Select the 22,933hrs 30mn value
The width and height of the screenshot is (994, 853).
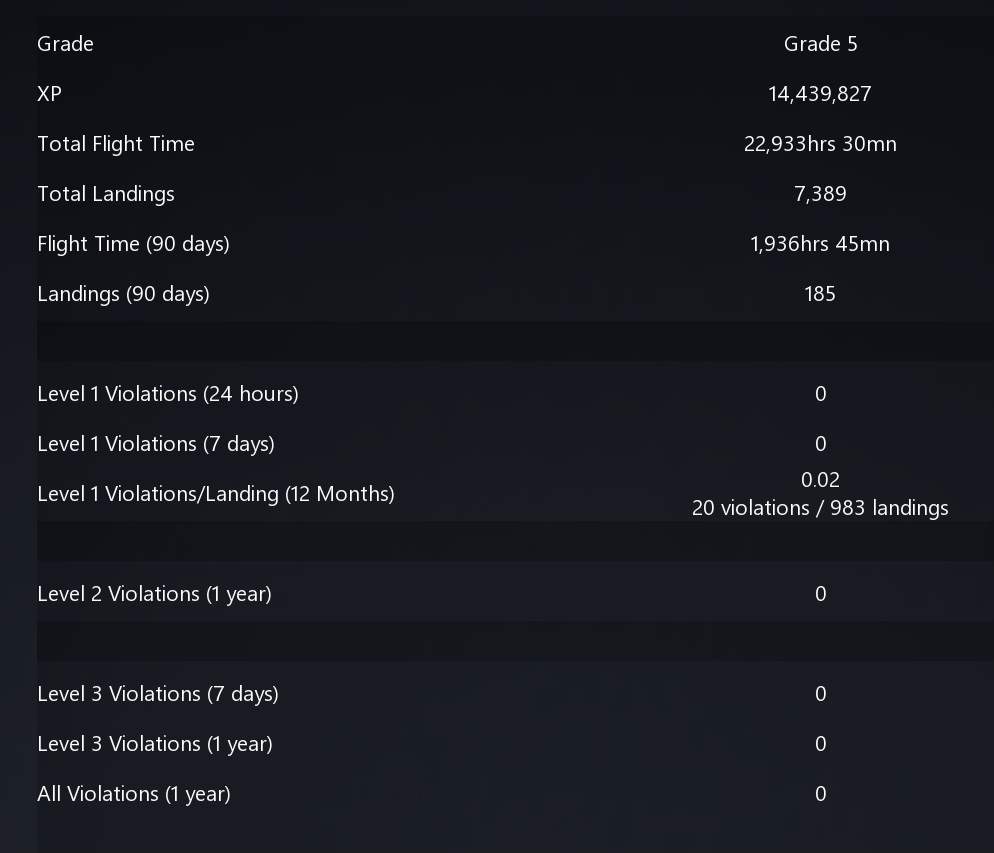(820, 144)
